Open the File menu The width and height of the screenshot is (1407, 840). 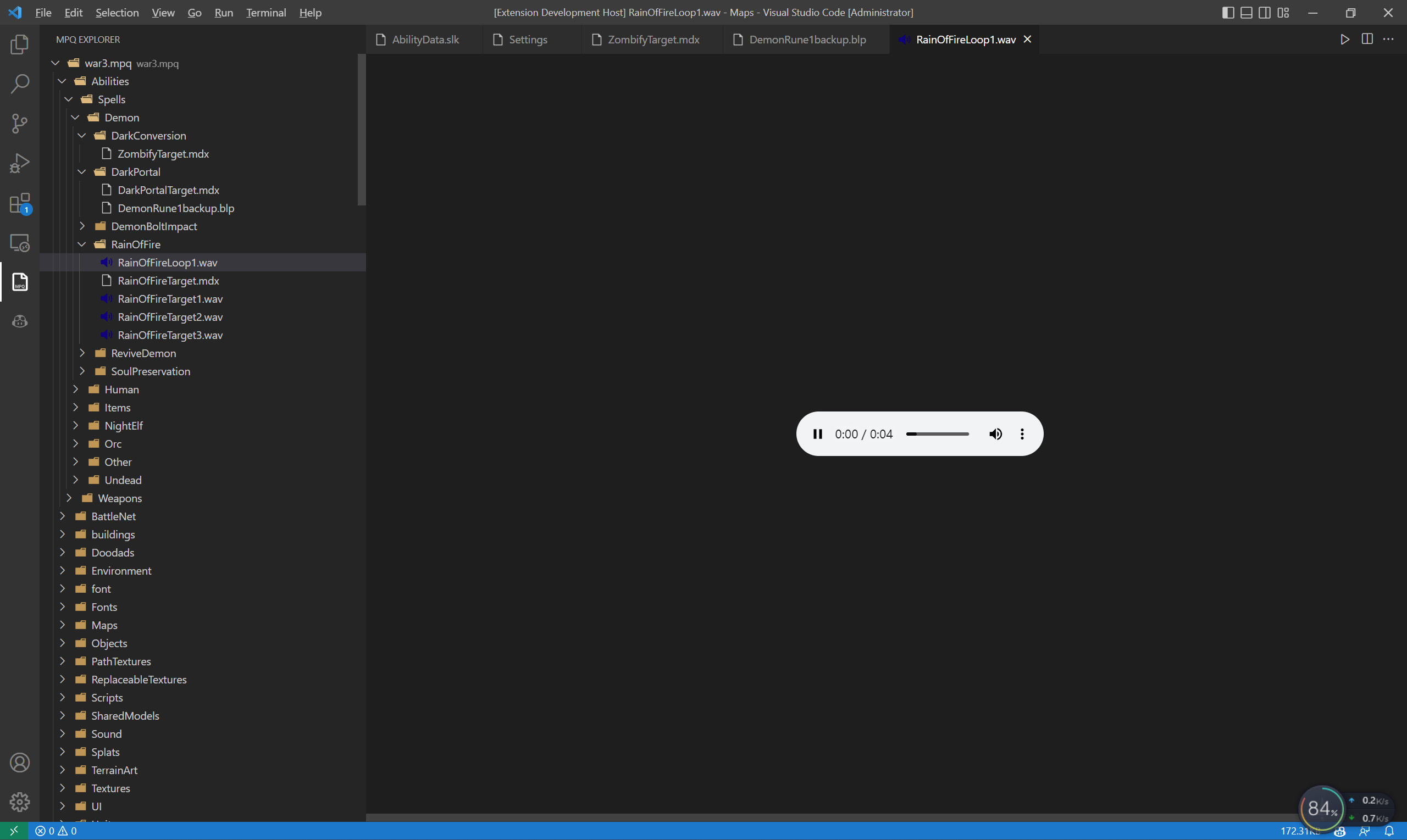pyautogui.click(x=43, y=13)
